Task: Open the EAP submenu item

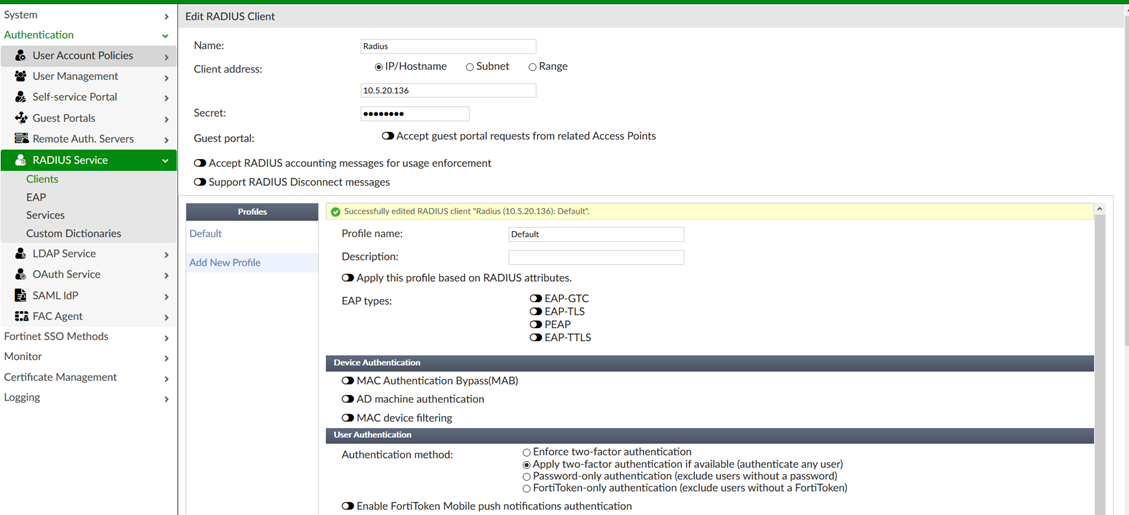Action: click(x=36, y=198)
